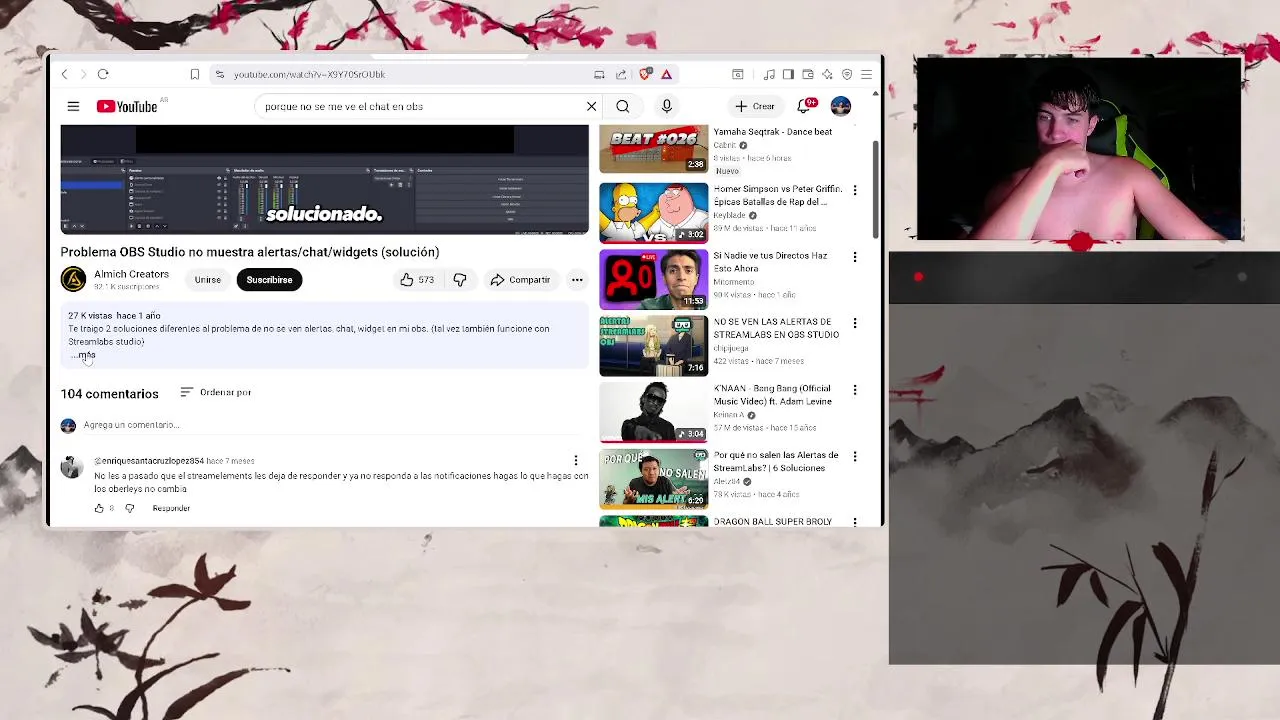The width and height of the screenshot is (1280, 720).
Task: Toggle the browser sidebar panel icon
Action: tap(788, 74)
